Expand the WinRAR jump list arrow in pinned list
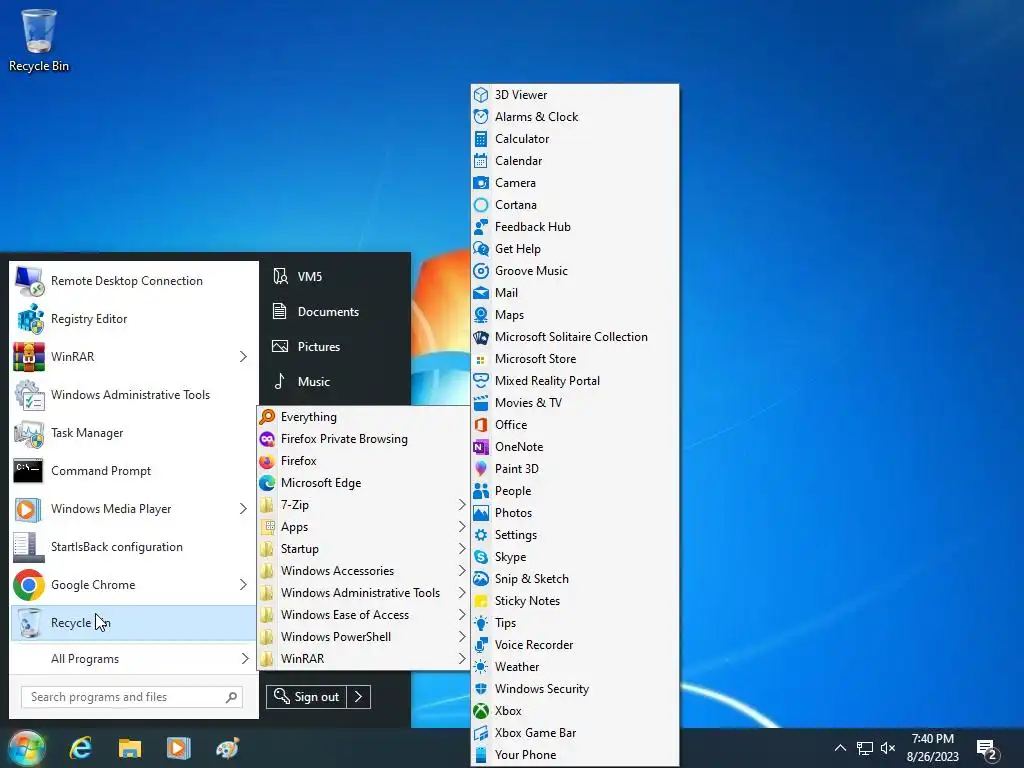 pos(243,357)
